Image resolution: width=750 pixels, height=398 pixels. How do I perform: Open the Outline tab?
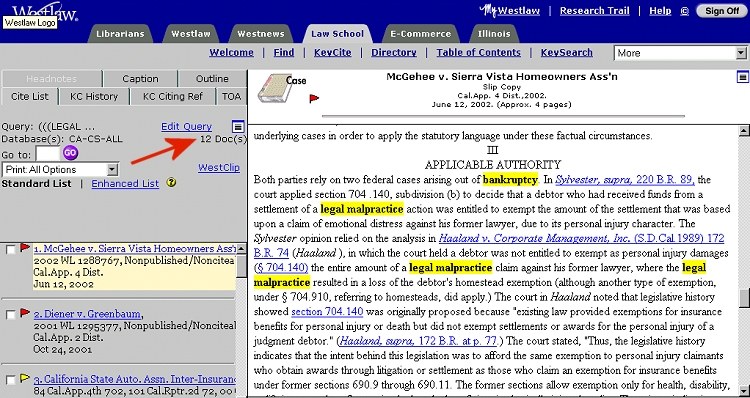212,78
